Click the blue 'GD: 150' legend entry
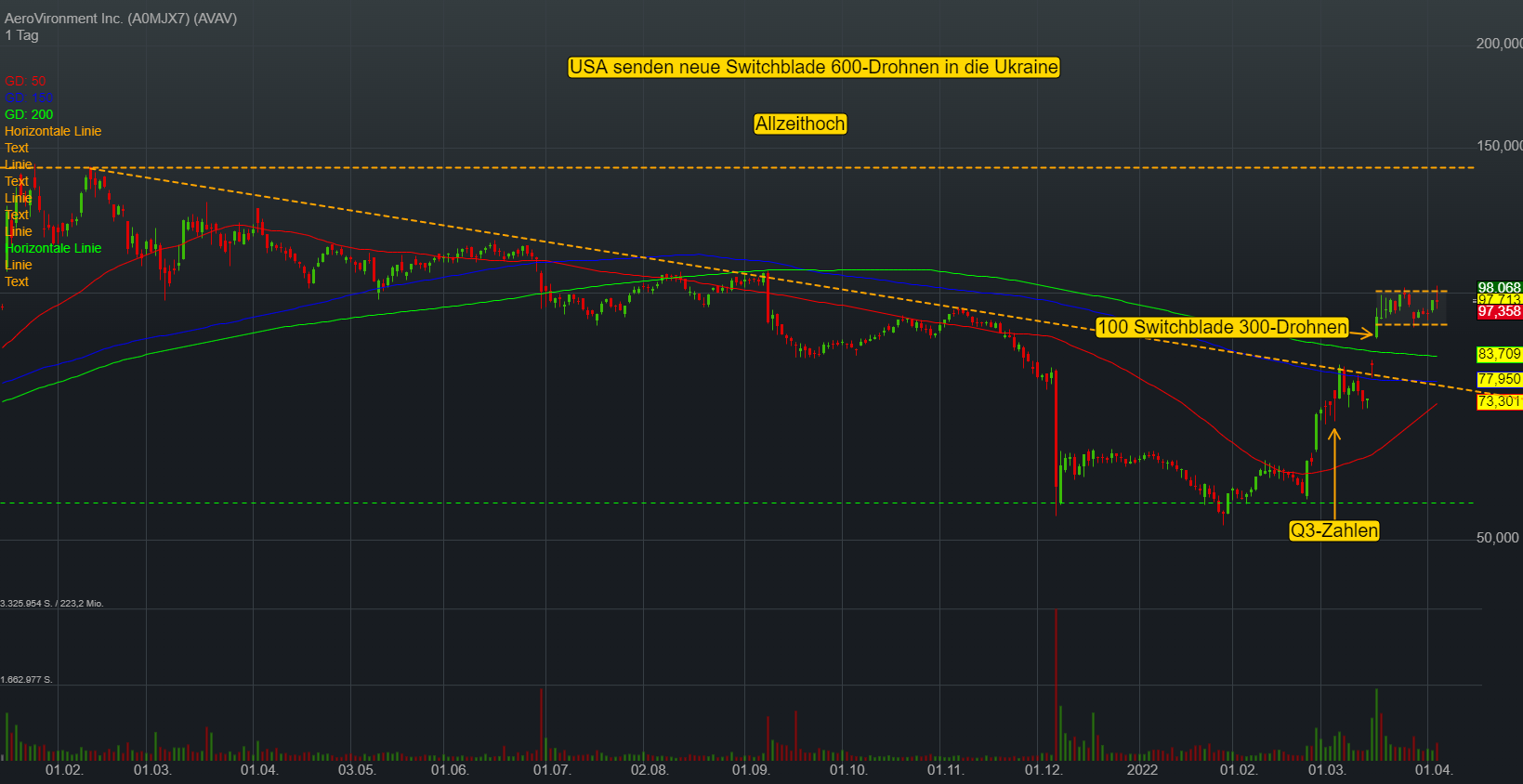 point(29,98)
